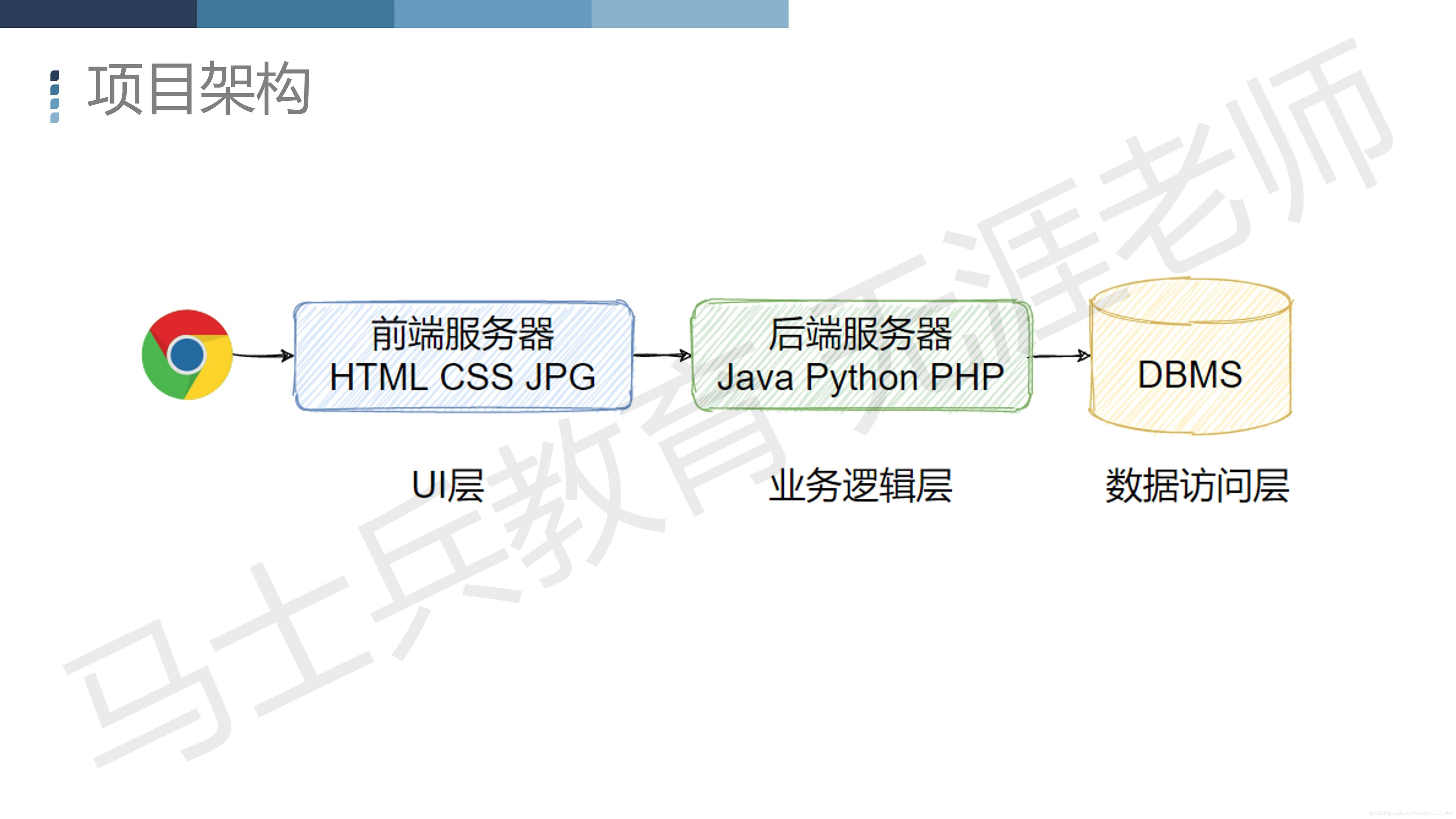Click the Chrome browser logo icon
The height and width of the screenshot is (819, 1456).
tap(187, 354)
